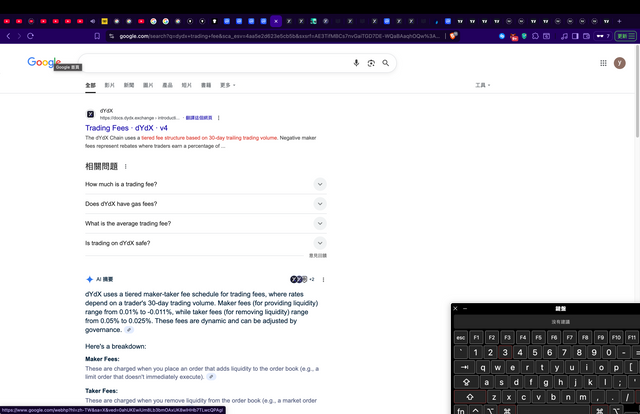The height and width of the screenshot is (414, 640).
Task: Tap the esc key on virtual keyboard
Action: (461, 337)
